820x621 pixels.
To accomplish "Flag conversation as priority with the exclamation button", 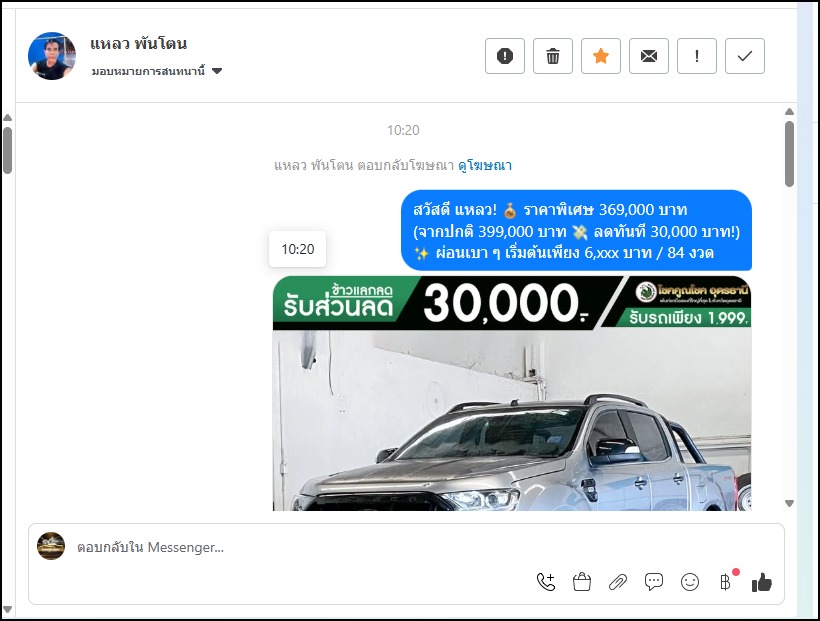I will [697, 56].
